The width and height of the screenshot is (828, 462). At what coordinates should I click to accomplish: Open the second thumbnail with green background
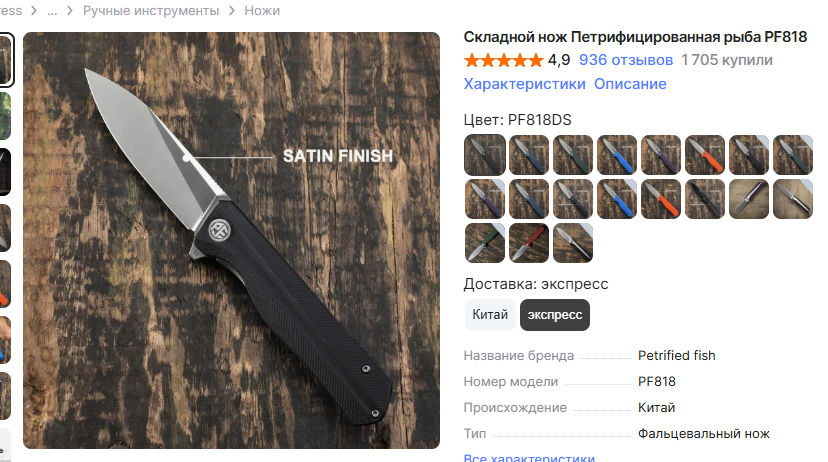point(5,116)
